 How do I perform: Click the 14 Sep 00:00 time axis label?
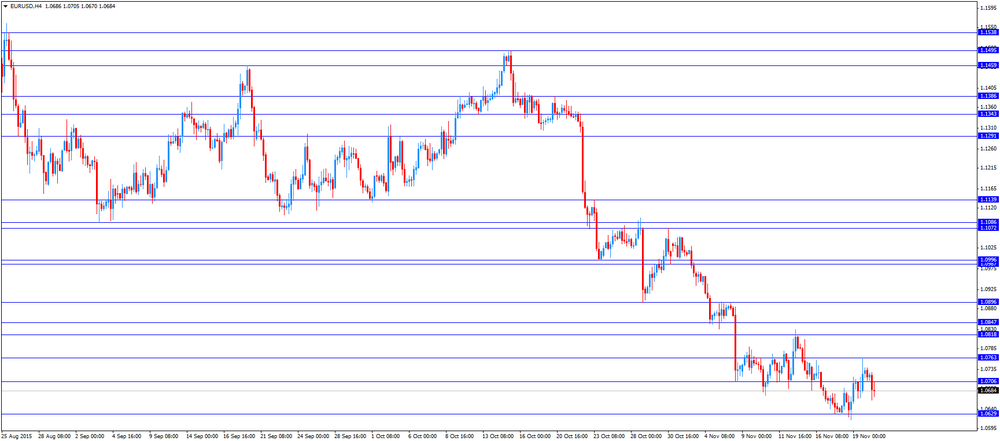(201, 437)
